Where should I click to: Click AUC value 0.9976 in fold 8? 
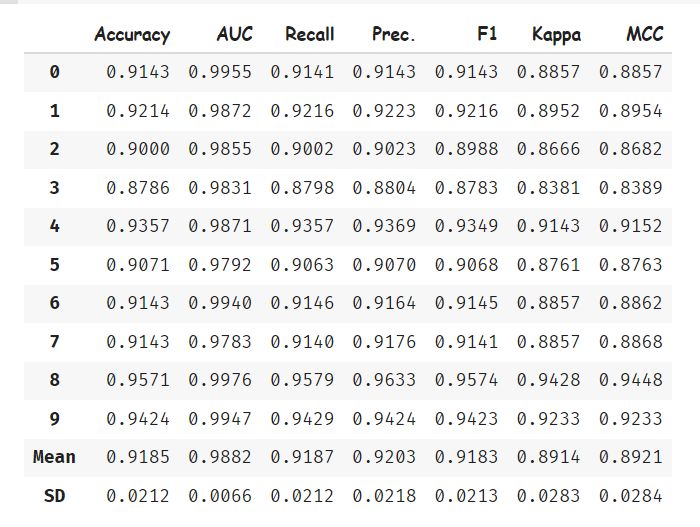click(220, 380)
